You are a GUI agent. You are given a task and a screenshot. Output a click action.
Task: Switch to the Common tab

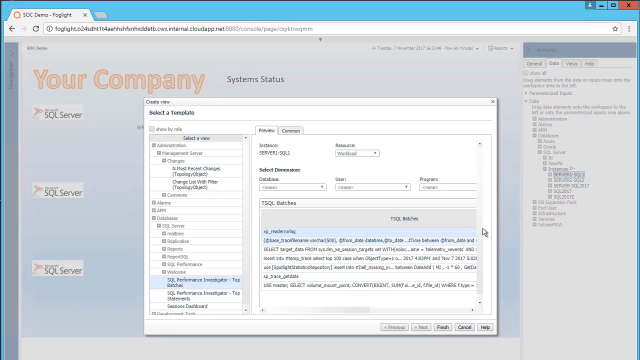291,131
